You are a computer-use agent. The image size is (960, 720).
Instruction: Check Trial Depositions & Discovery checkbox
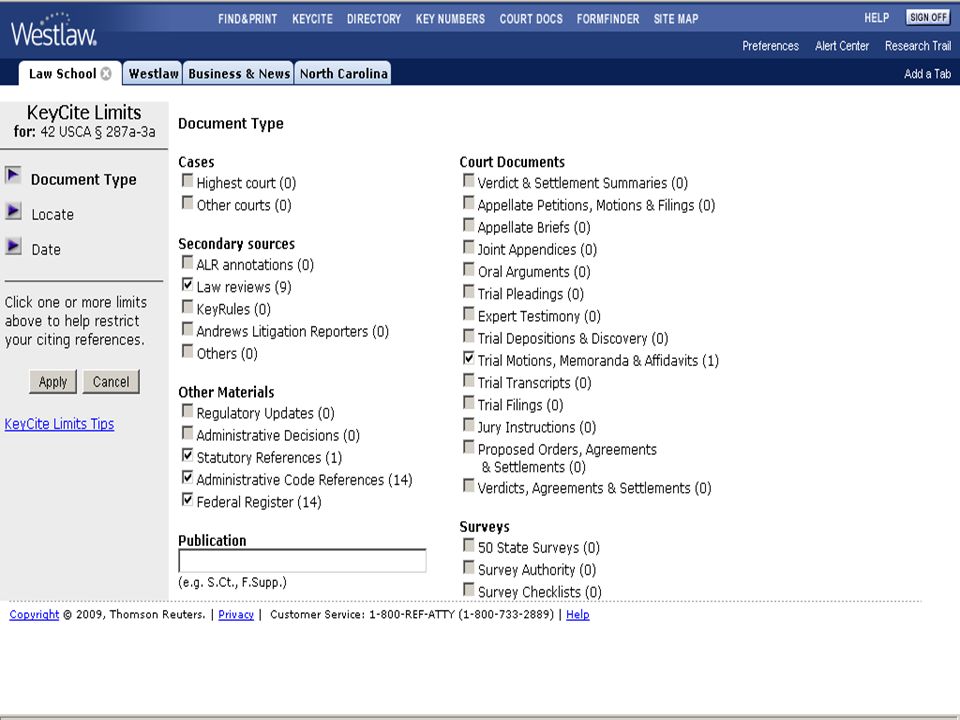click(x=468, y=336)
